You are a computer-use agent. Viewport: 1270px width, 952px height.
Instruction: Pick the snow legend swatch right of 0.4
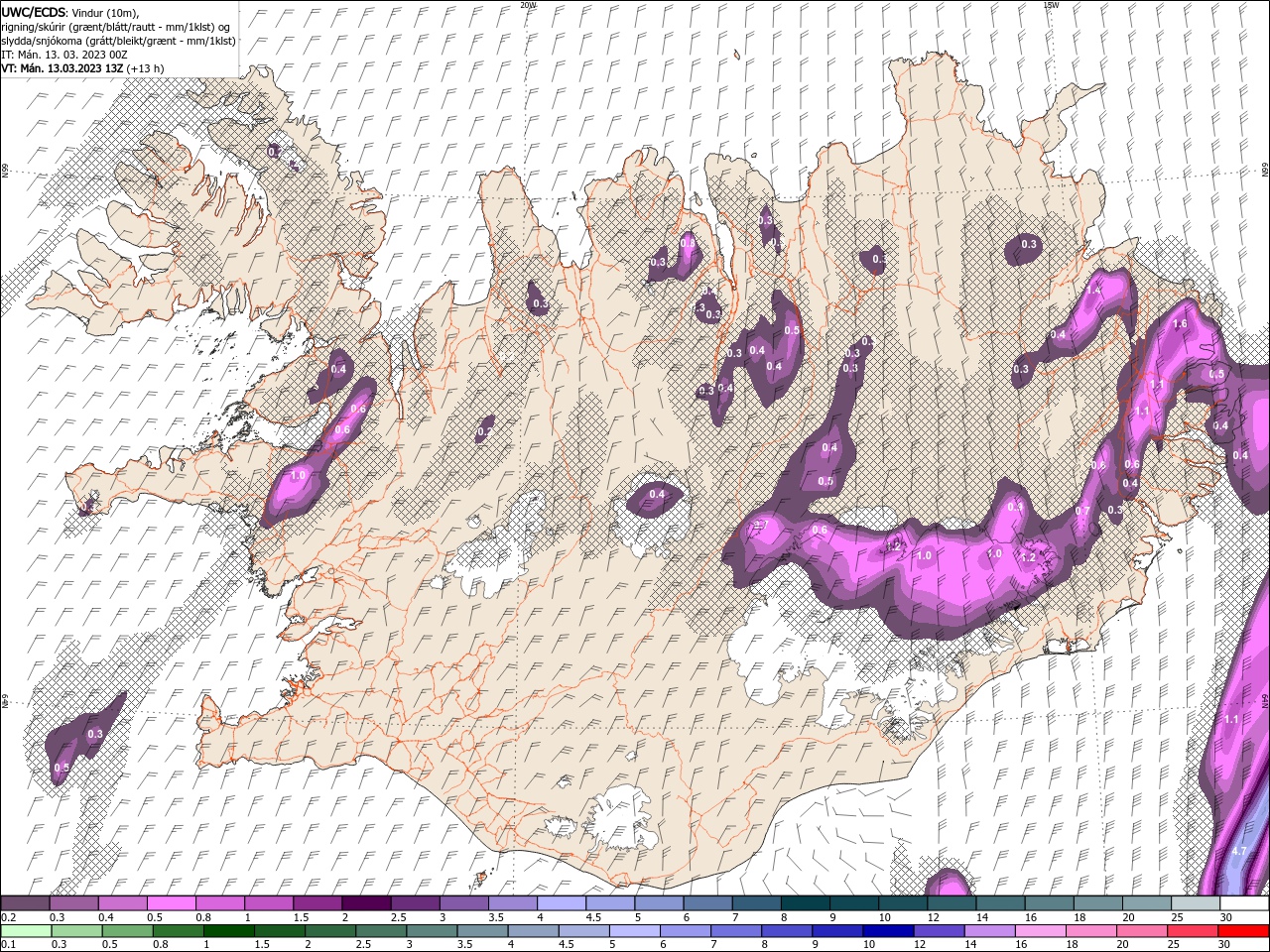tap(122, 903)
